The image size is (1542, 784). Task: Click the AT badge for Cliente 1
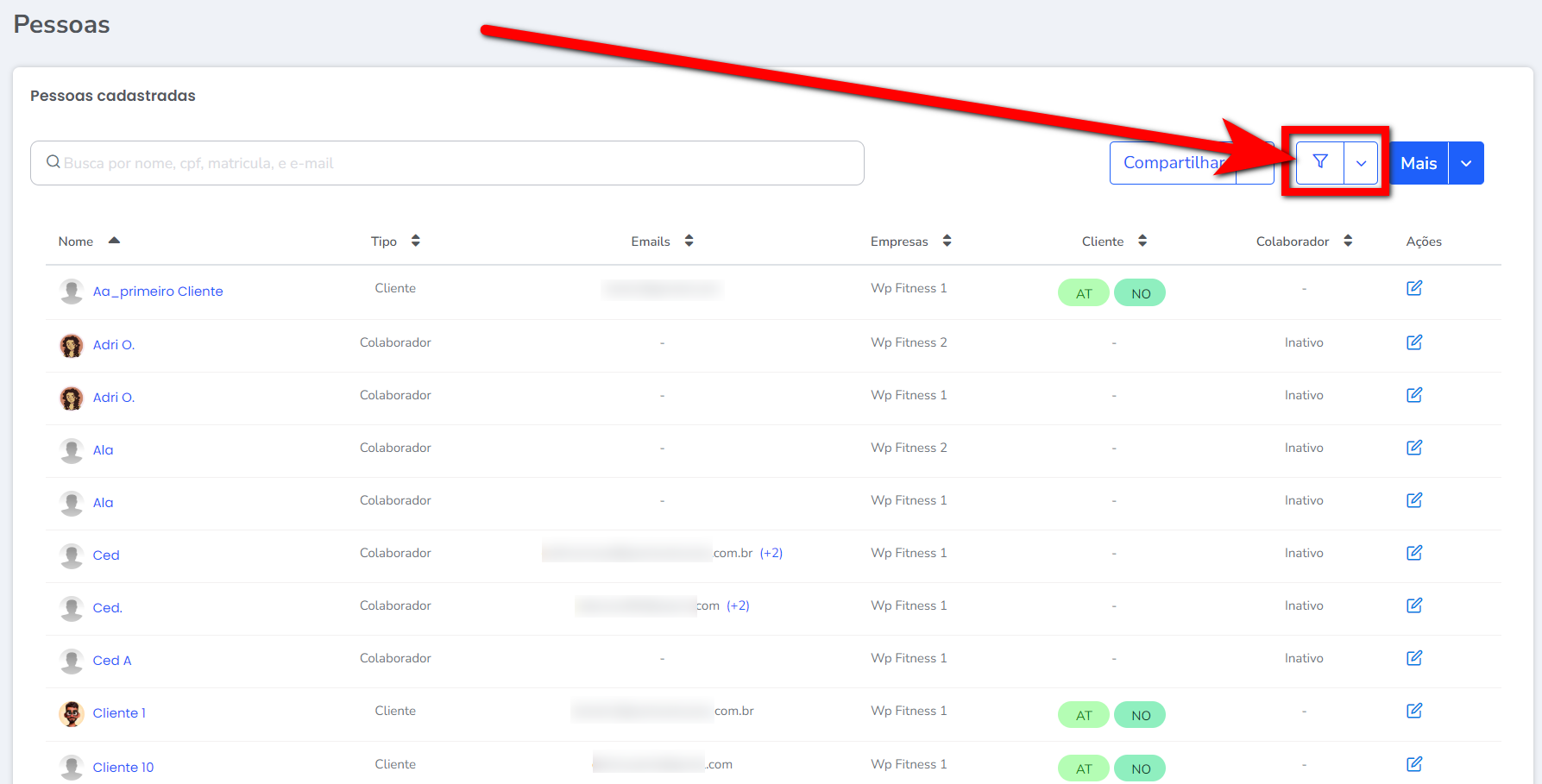click(1084, 715)
